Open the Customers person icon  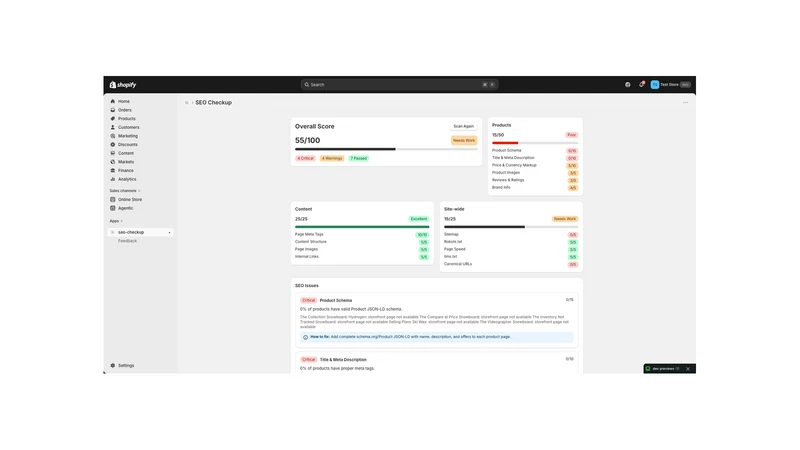pos(113,128)
